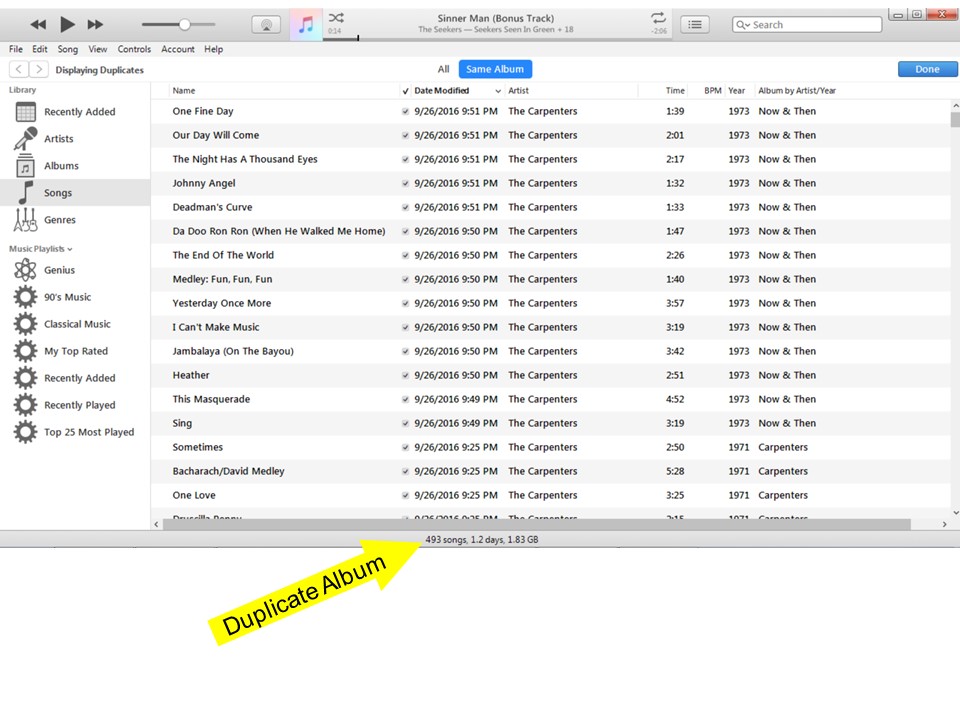Play the current song
960x720 pixels.
(67, 24)
